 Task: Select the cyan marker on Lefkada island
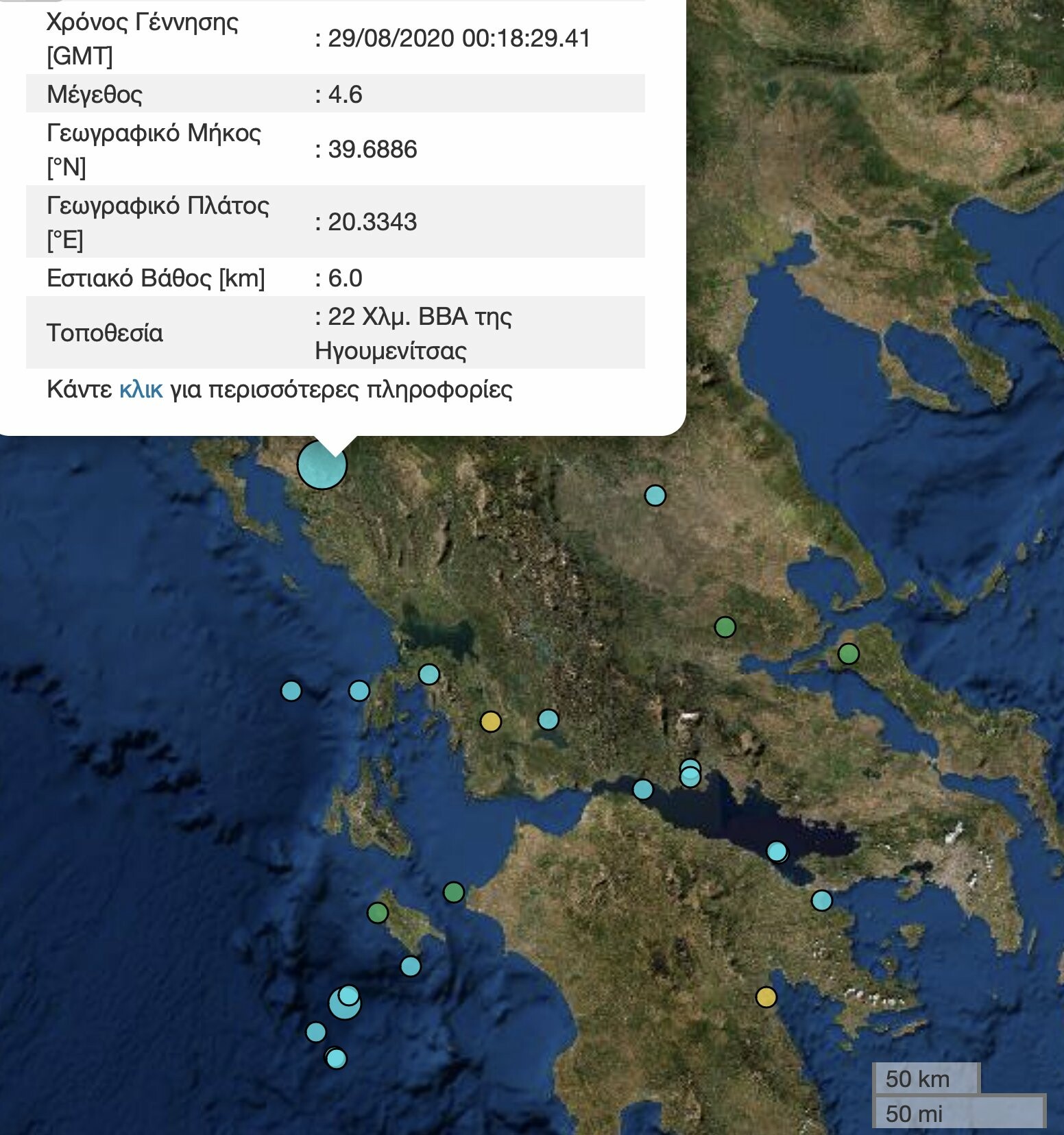pyautogui.click(x=359, y=690)
